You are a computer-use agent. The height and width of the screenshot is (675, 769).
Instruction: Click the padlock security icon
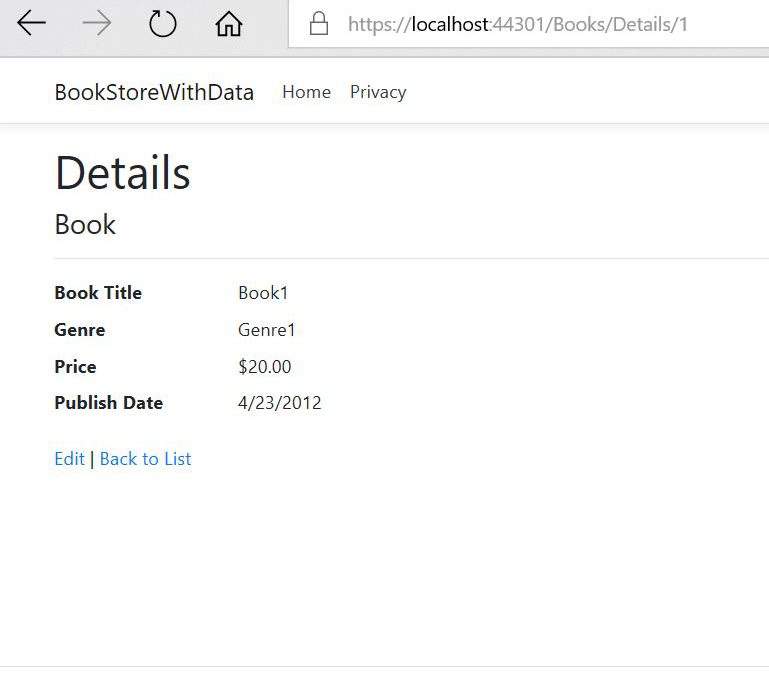pyautogui.click(x=319, y=24)
